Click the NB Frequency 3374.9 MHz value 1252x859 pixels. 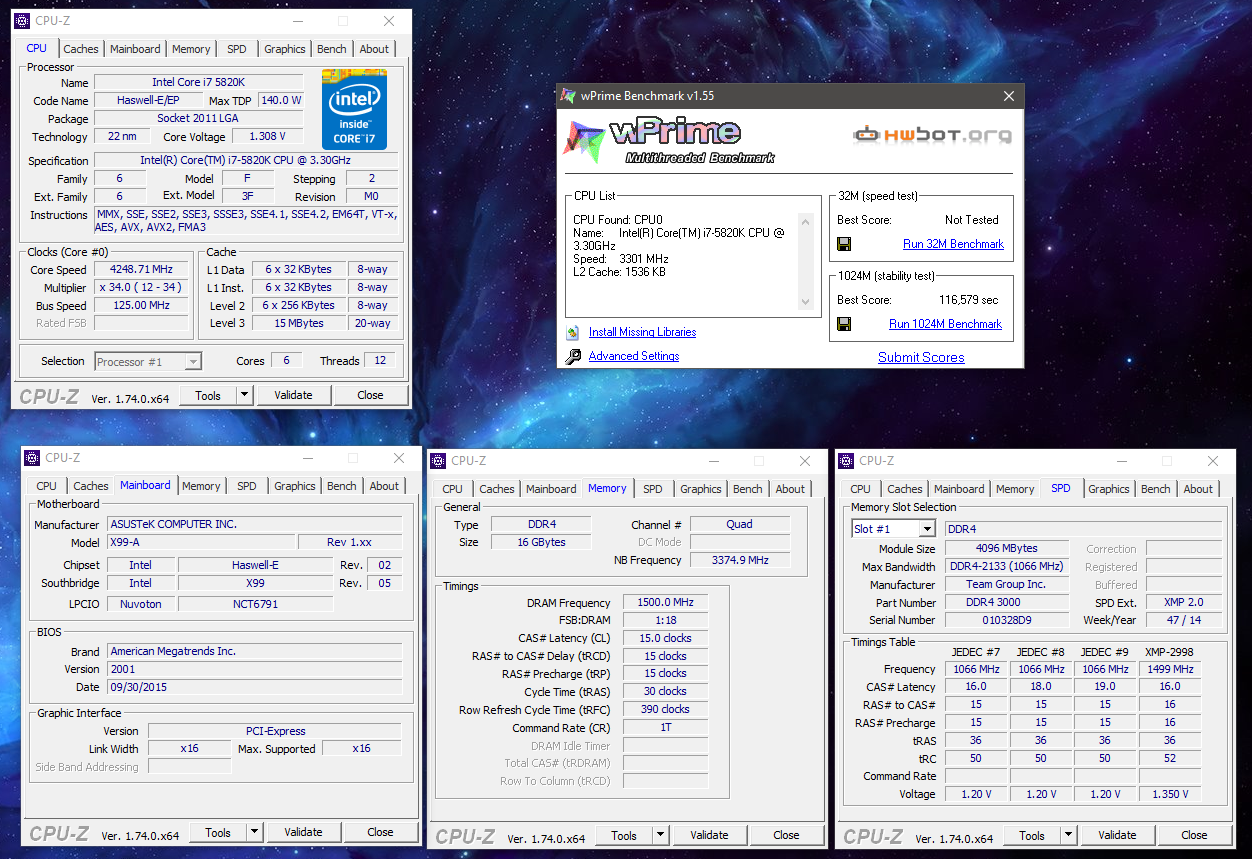[740, 560]
